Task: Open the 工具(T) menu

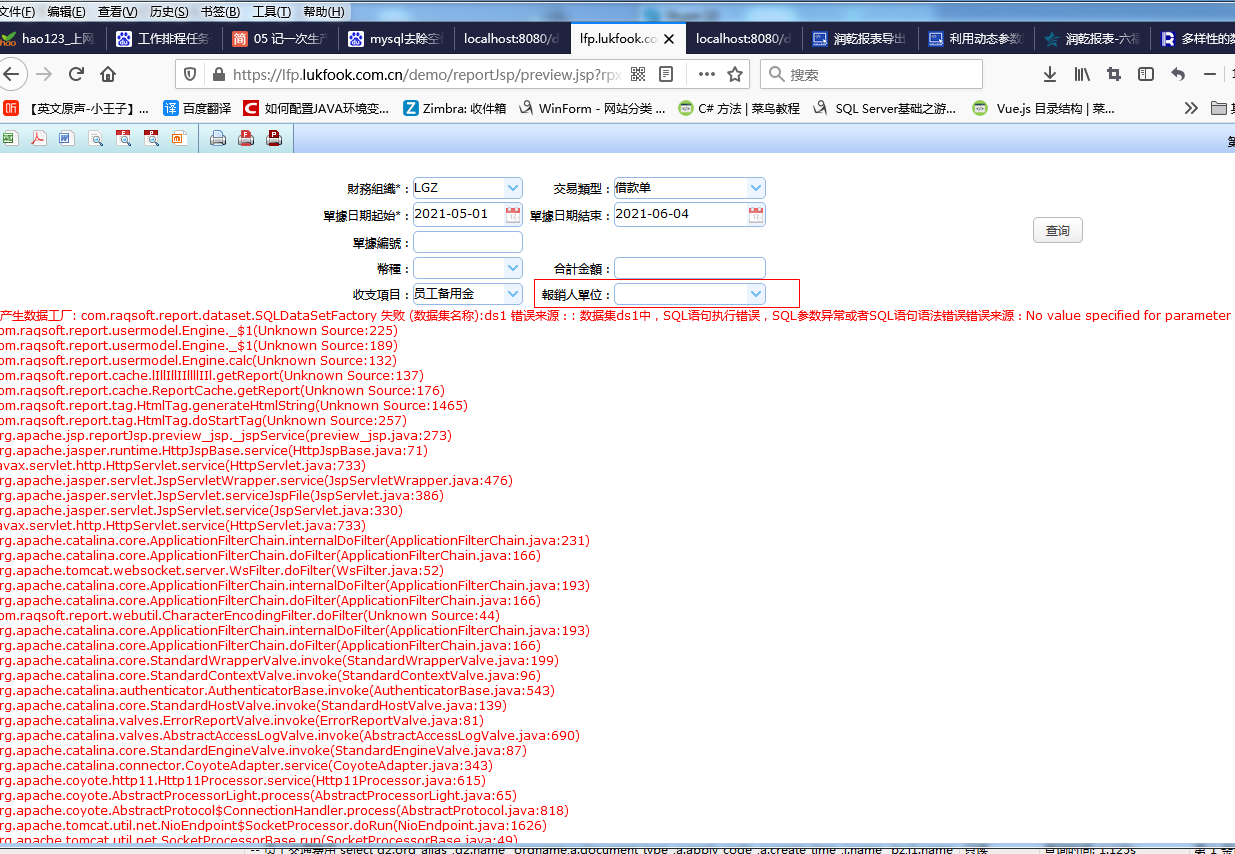Action: [x=272, y=12]
